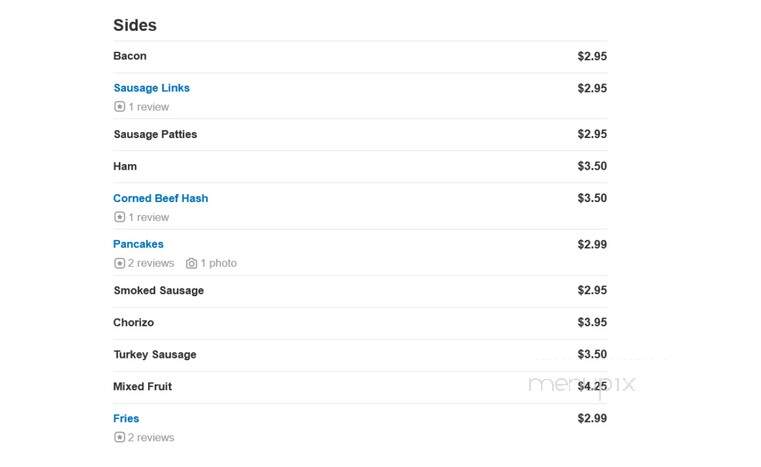
Task: Read the 1 review for Sausage Links
Action: tap(149, 107)
